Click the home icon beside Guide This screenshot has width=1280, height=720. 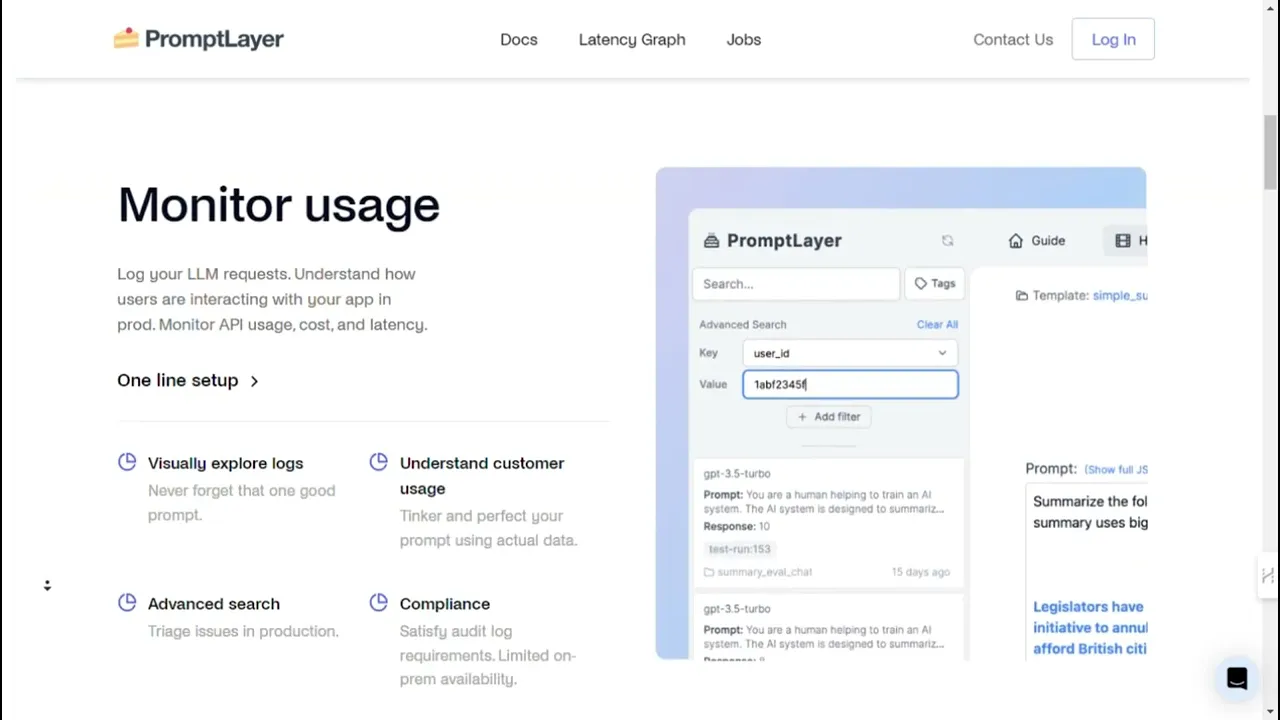pyautogui.click(x=1016, y=241)
